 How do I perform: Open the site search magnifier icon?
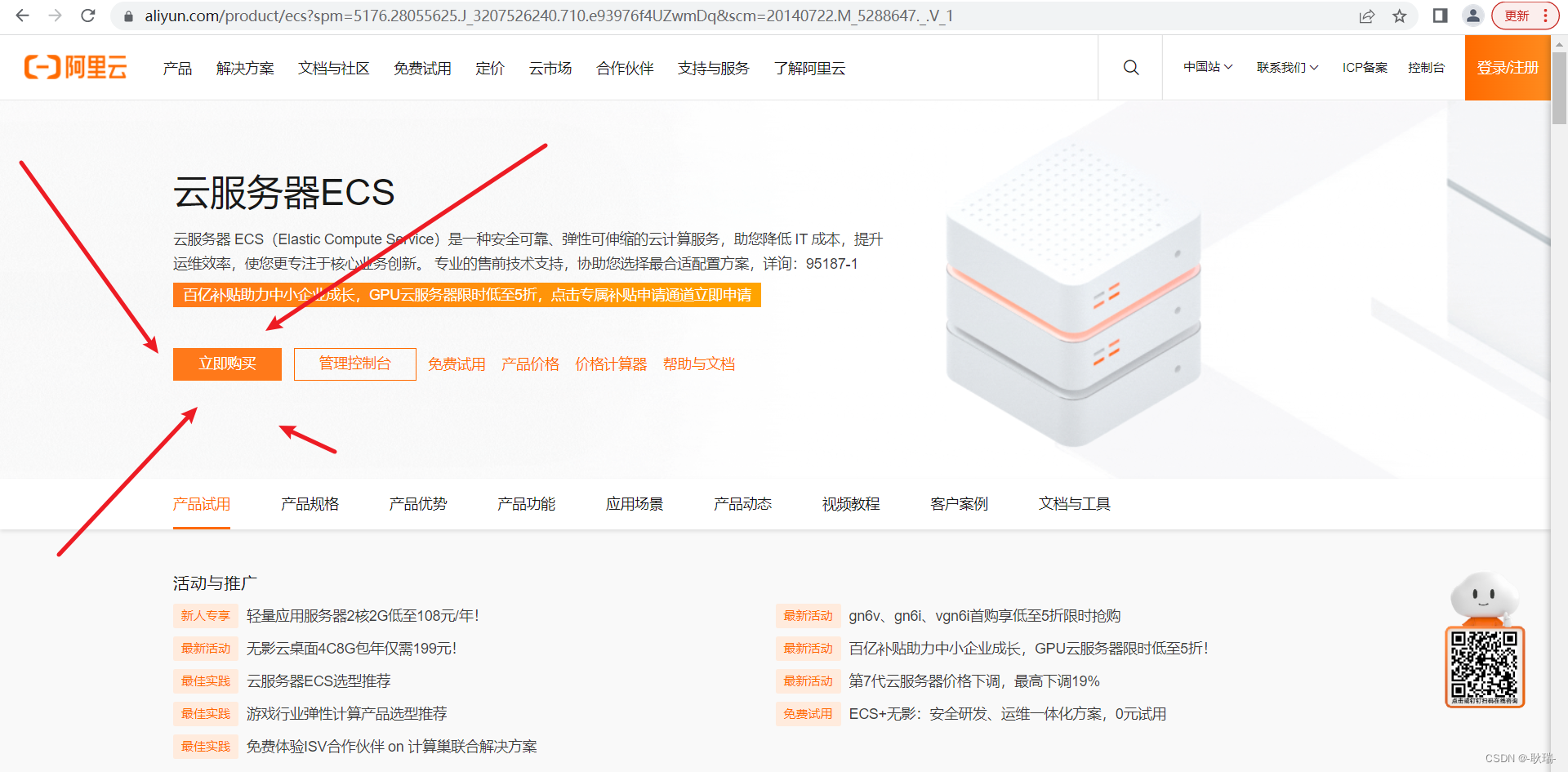[x=1130, y=67]
